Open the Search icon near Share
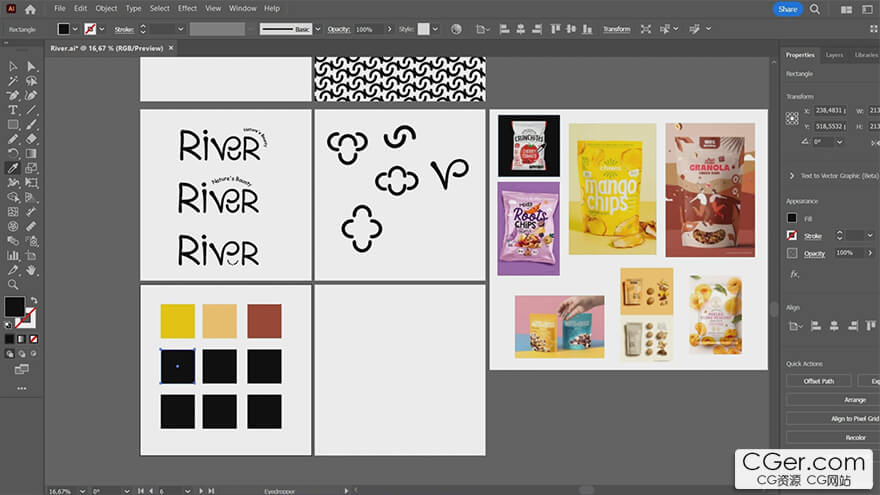The height and width of the screenshot is (495, 880). tap(815, 9)
